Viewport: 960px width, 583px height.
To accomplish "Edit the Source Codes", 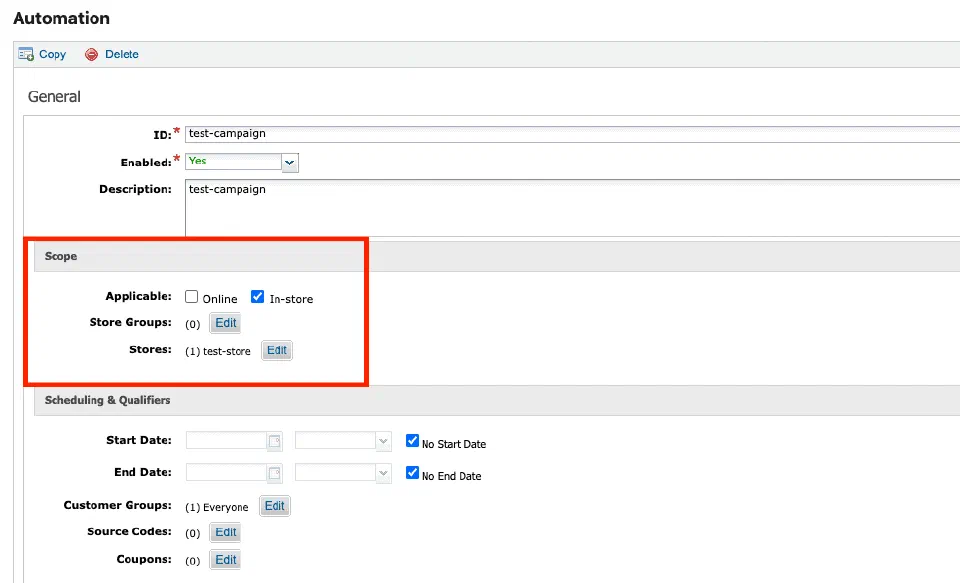I will pyautogui.click(x=225, y=532).
